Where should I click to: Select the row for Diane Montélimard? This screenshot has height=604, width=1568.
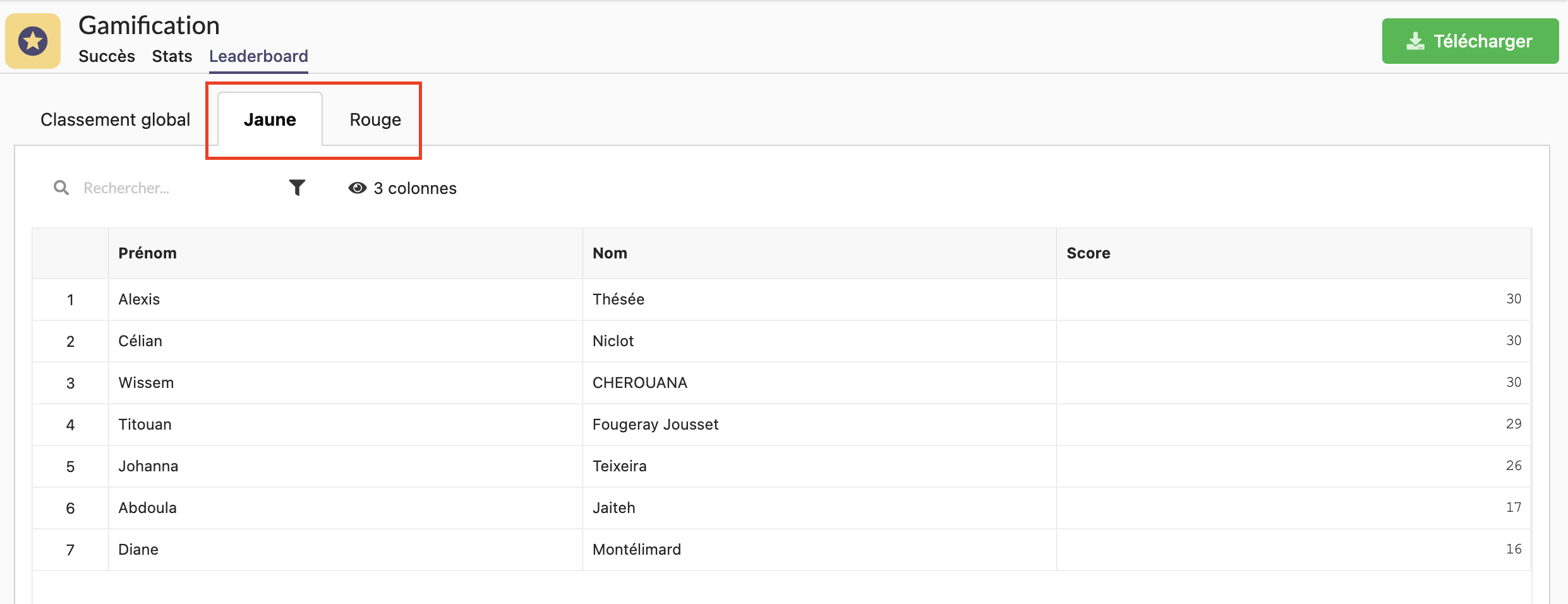pos(781,550)
